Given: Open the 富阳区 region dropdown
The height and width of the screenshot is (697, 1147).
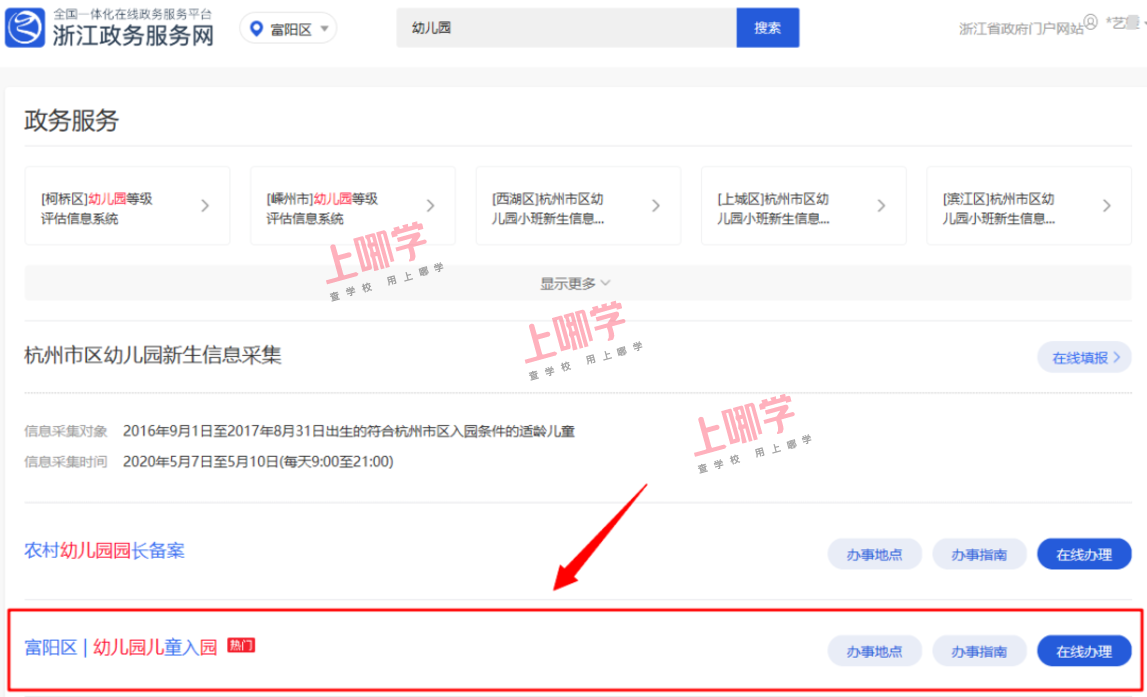Looking at the screenshot, I should 289,29.
